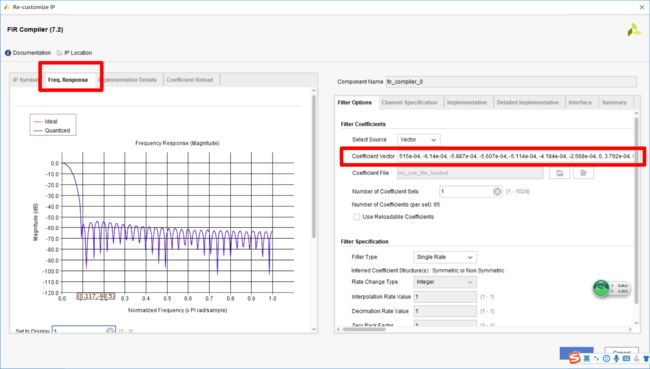The width and height of the screenshot is (650, 369).
Task: Click inside the Coefficient Vector field
Action: point(516,156)
